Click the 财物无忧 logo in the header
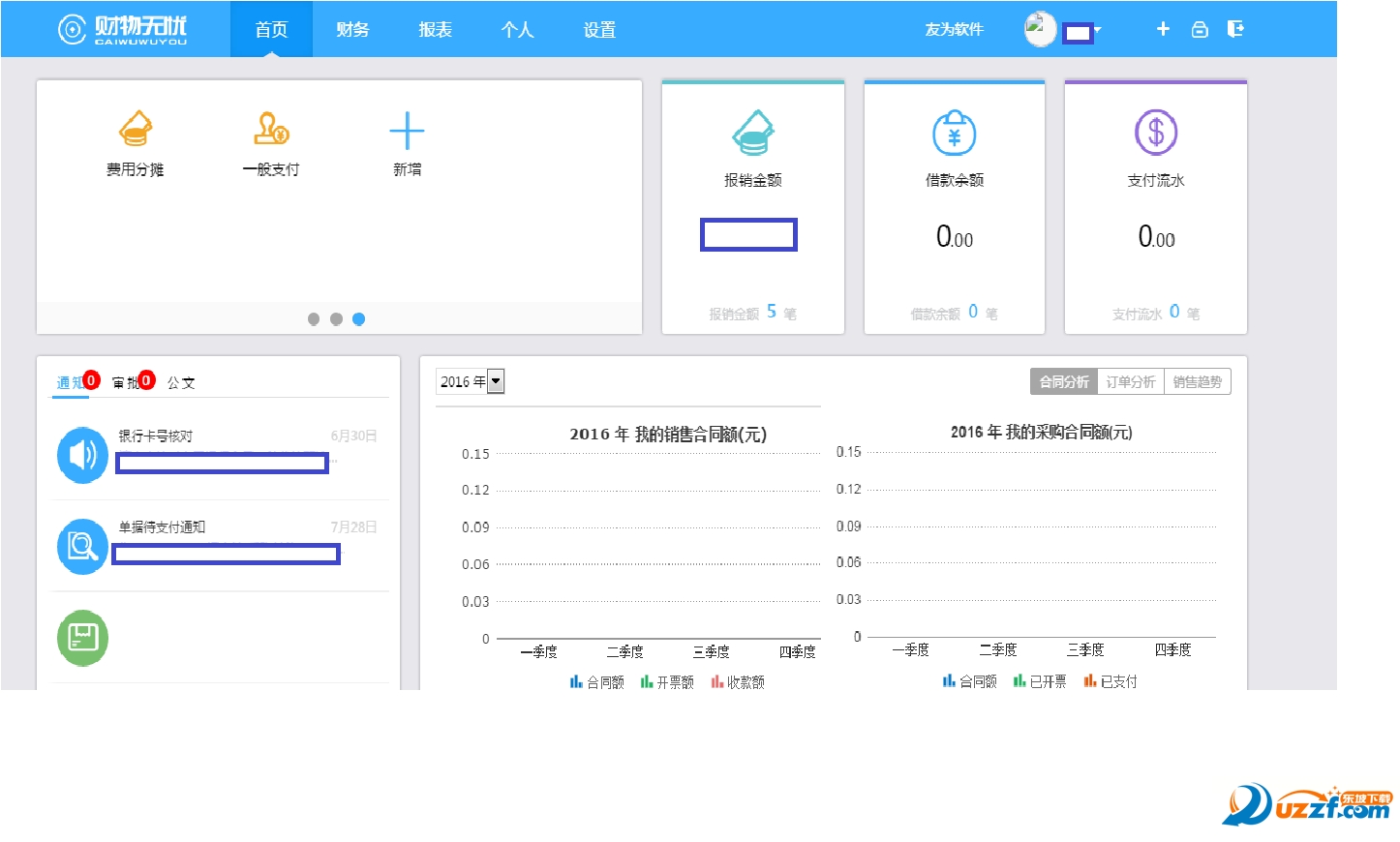 pyautogui.click(x=122, y=29)
